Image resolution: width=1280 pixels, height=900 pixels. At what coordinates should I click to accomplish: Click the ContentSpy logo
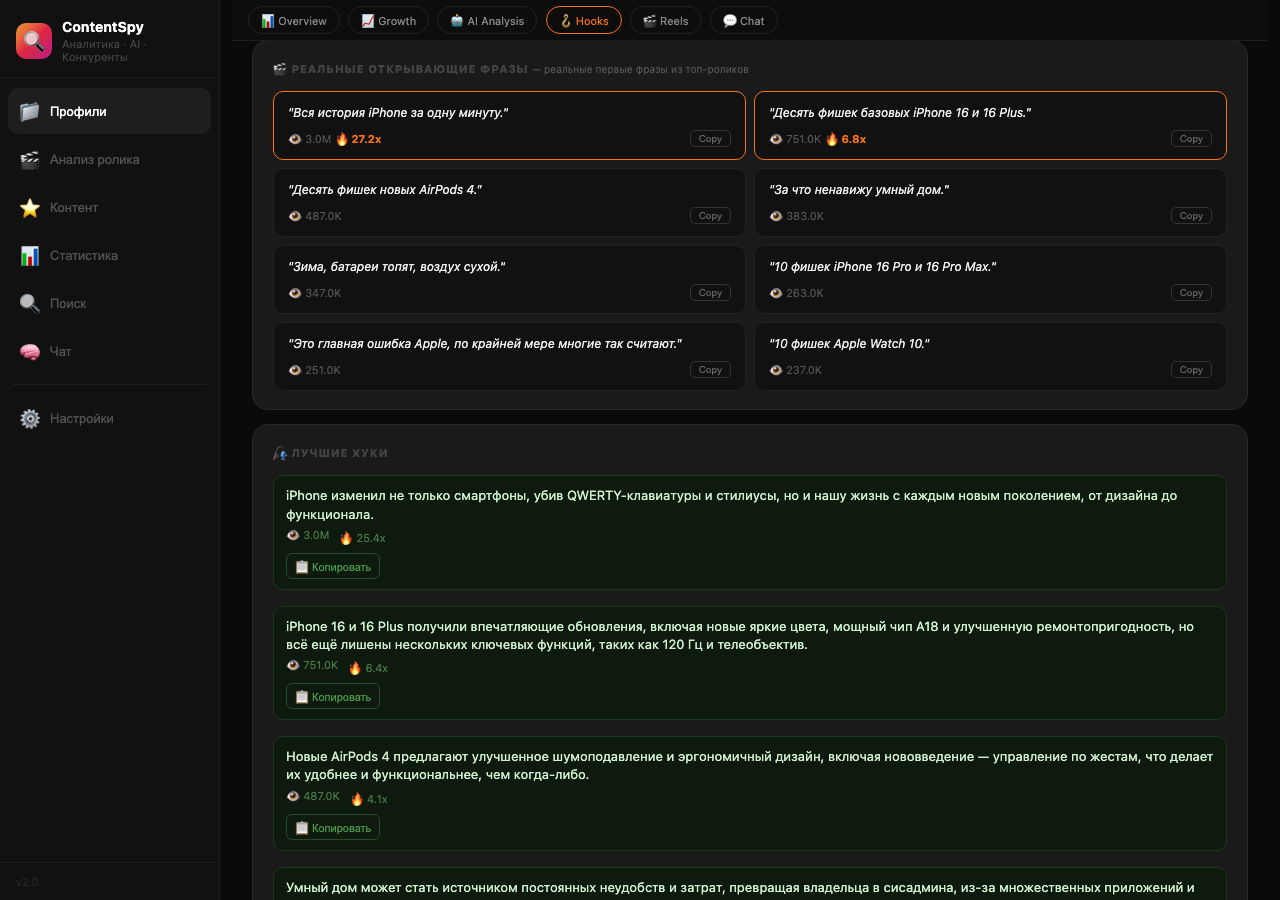(x=33, y=40)
